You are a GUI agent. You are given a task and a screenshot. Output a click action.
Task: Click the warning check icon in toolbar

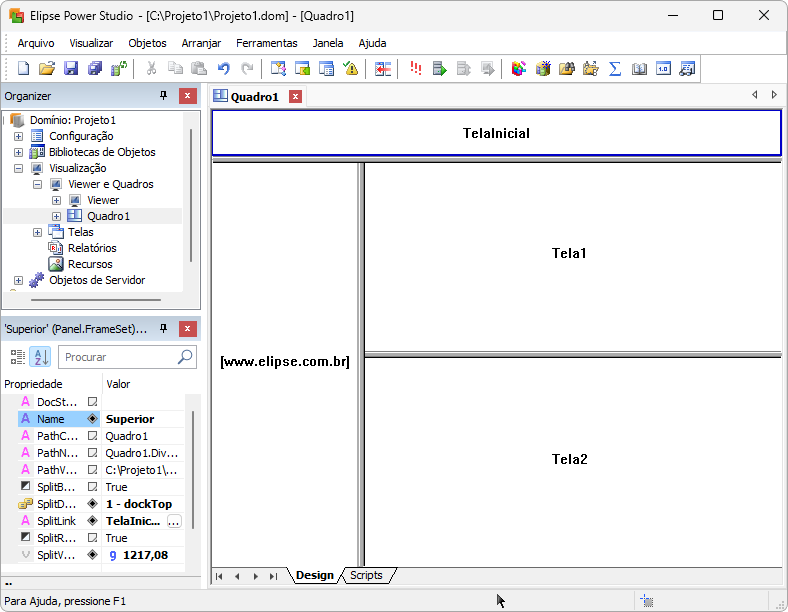point(351,69)
